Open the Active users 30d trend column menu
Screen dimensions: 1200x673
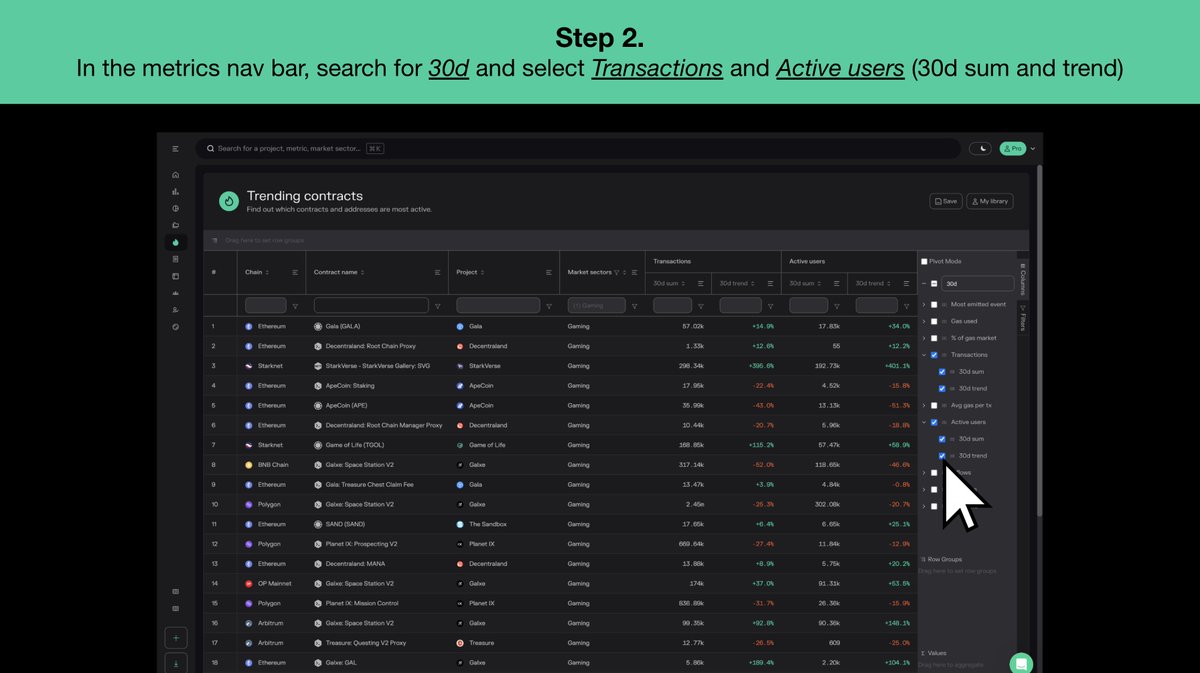(x=906, y=284)
